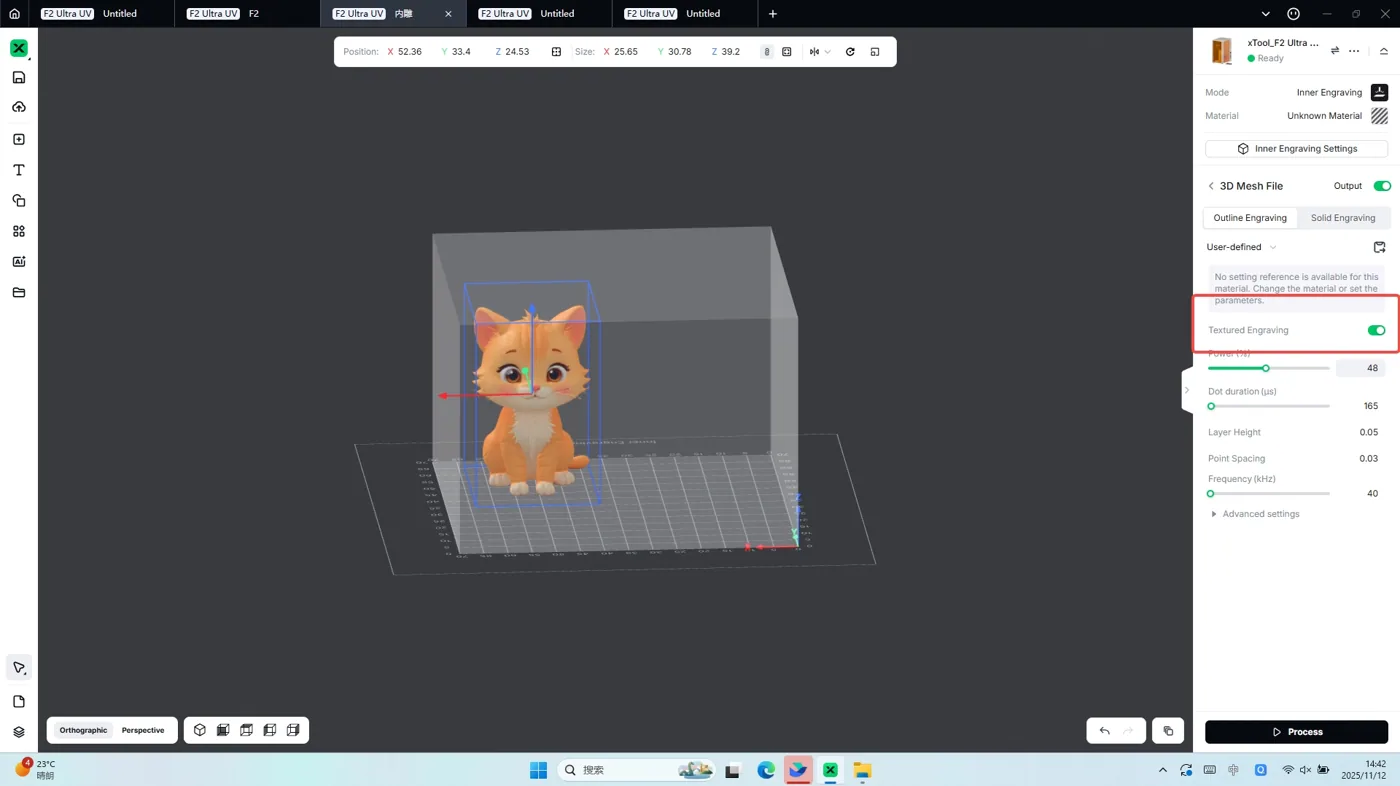Click the Inner Engraving mode icon
This screenshot has height=786, width=1400.
pyautogui.click(x=1379, y=92)
